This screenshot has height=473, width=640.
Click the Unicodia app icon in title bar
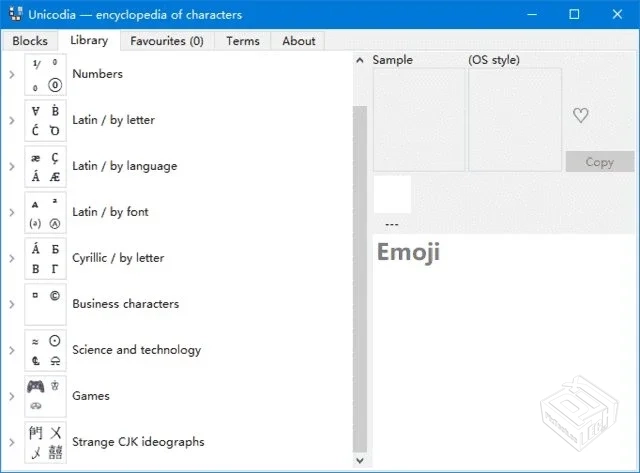tap(16, 14)
